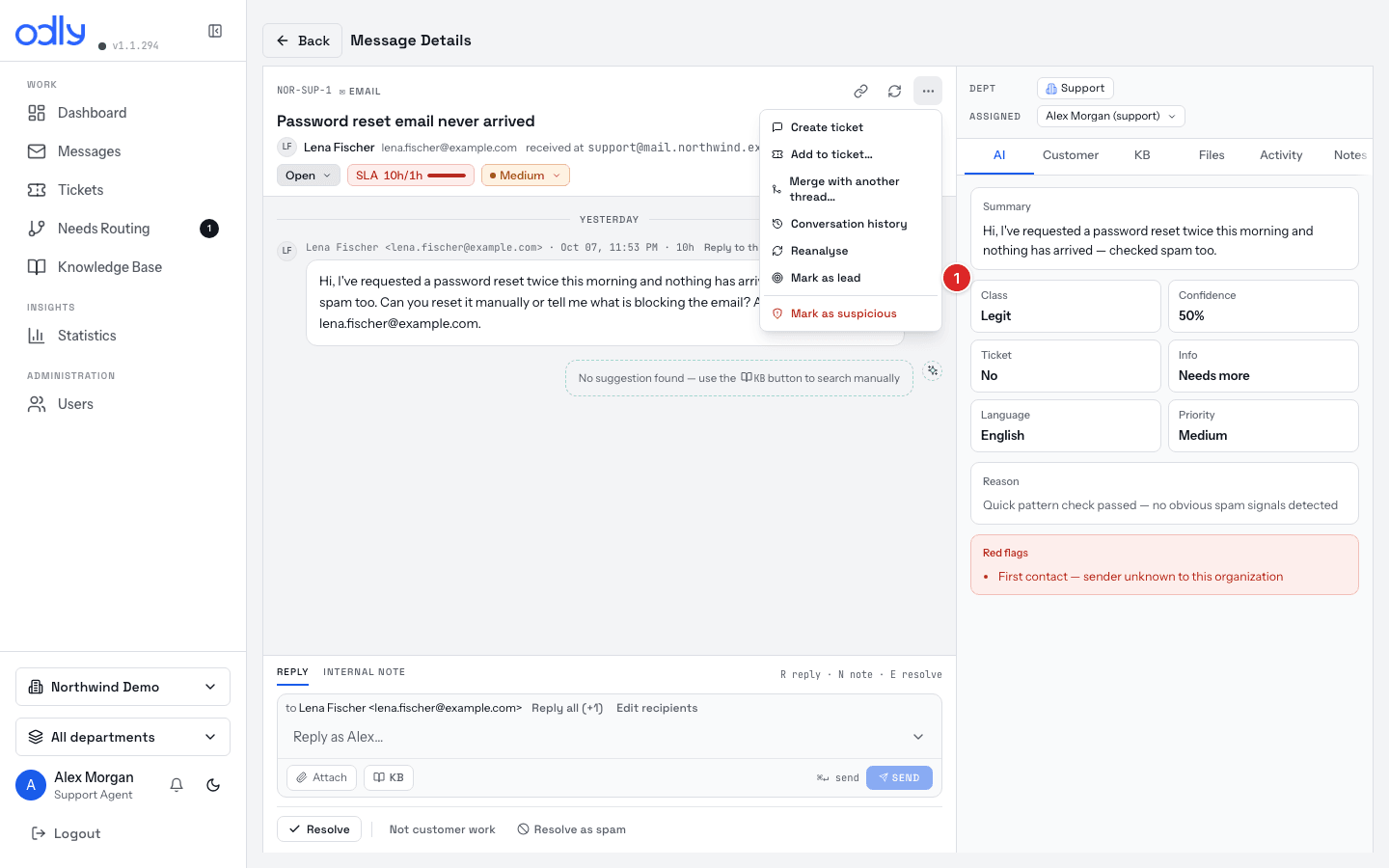Click the Support department badge
Screen dimensions: 1389x868
[1076, 88]
